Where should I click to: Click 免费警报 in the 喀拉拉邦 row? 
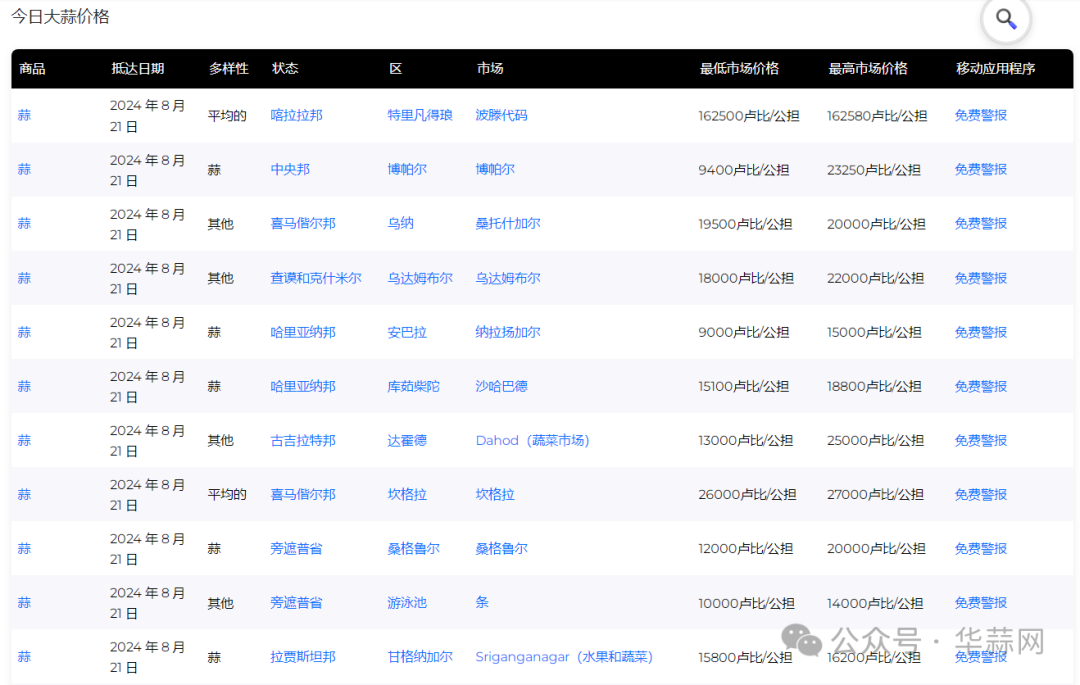981,116
